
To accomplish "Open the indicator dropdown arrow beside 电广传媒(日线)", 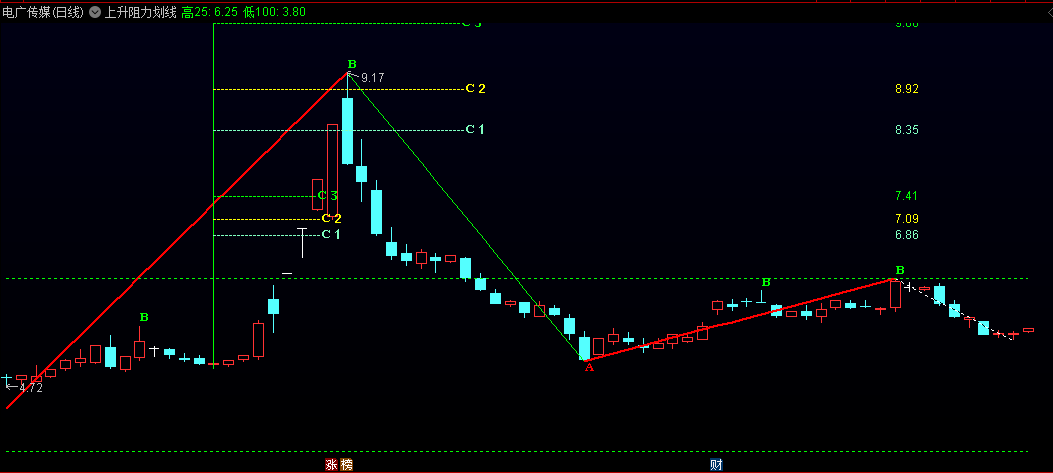I will 95,12.
